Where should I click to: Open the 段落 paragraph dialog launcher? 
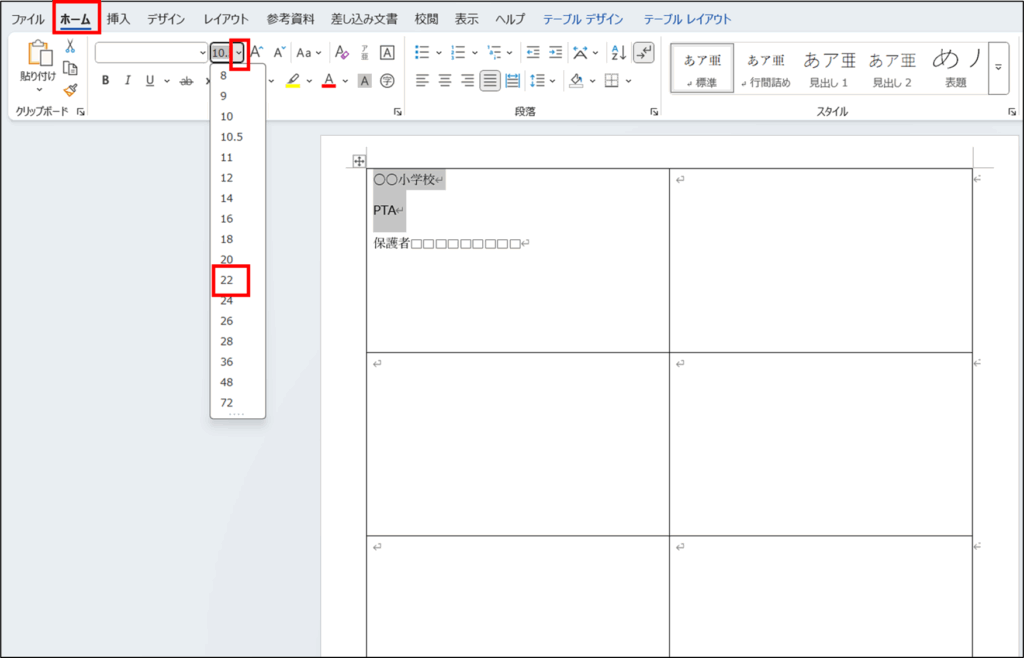654,112
